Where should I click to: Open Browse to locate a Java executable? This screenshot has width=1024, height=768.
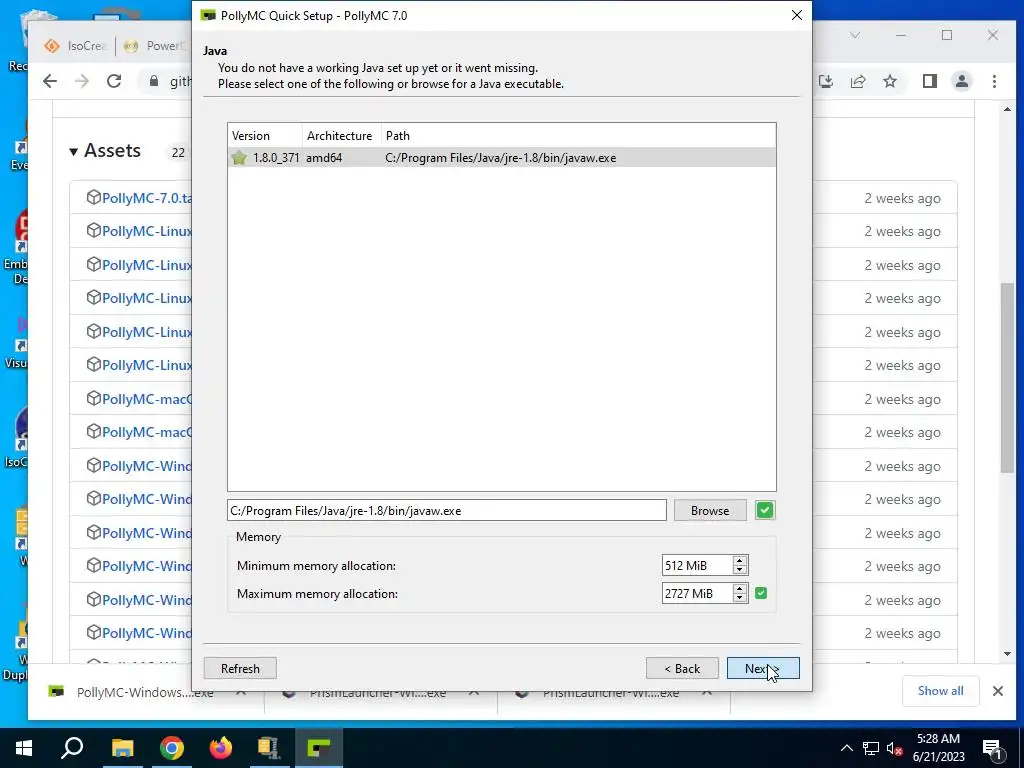pos(710,511)
